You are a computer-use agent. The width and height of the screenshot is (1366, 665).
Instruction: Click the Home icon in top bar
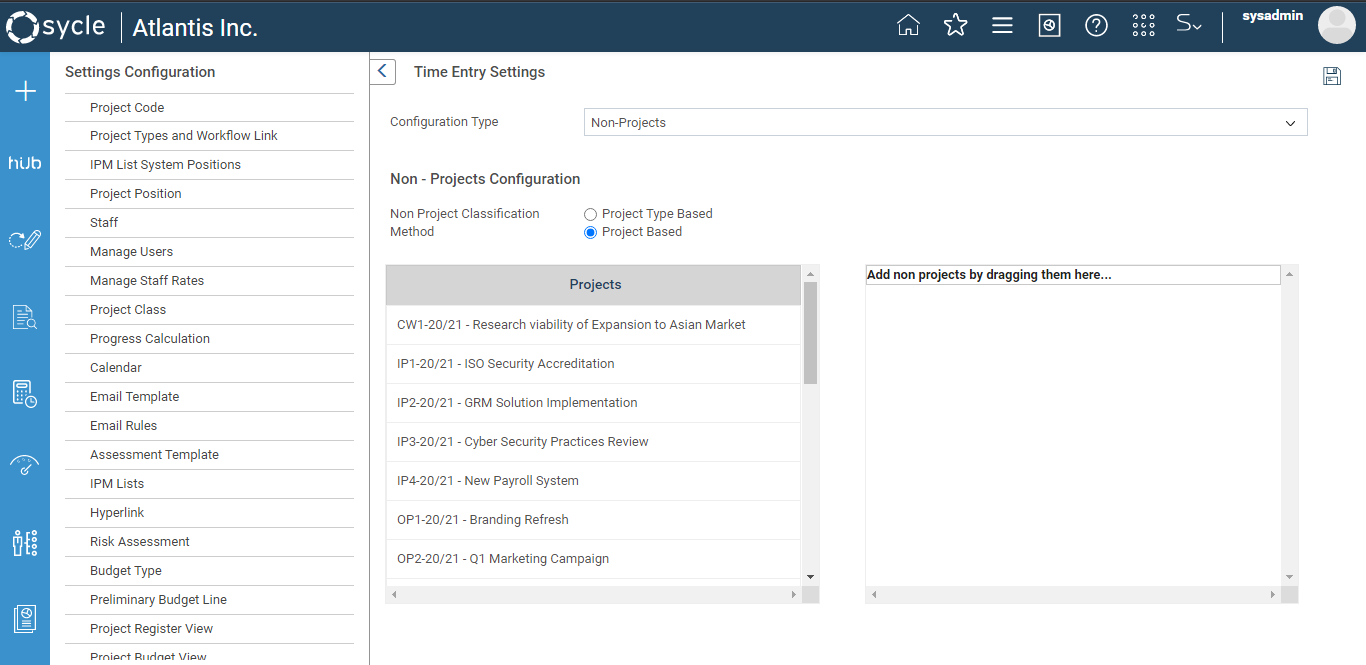click(908, 25)
